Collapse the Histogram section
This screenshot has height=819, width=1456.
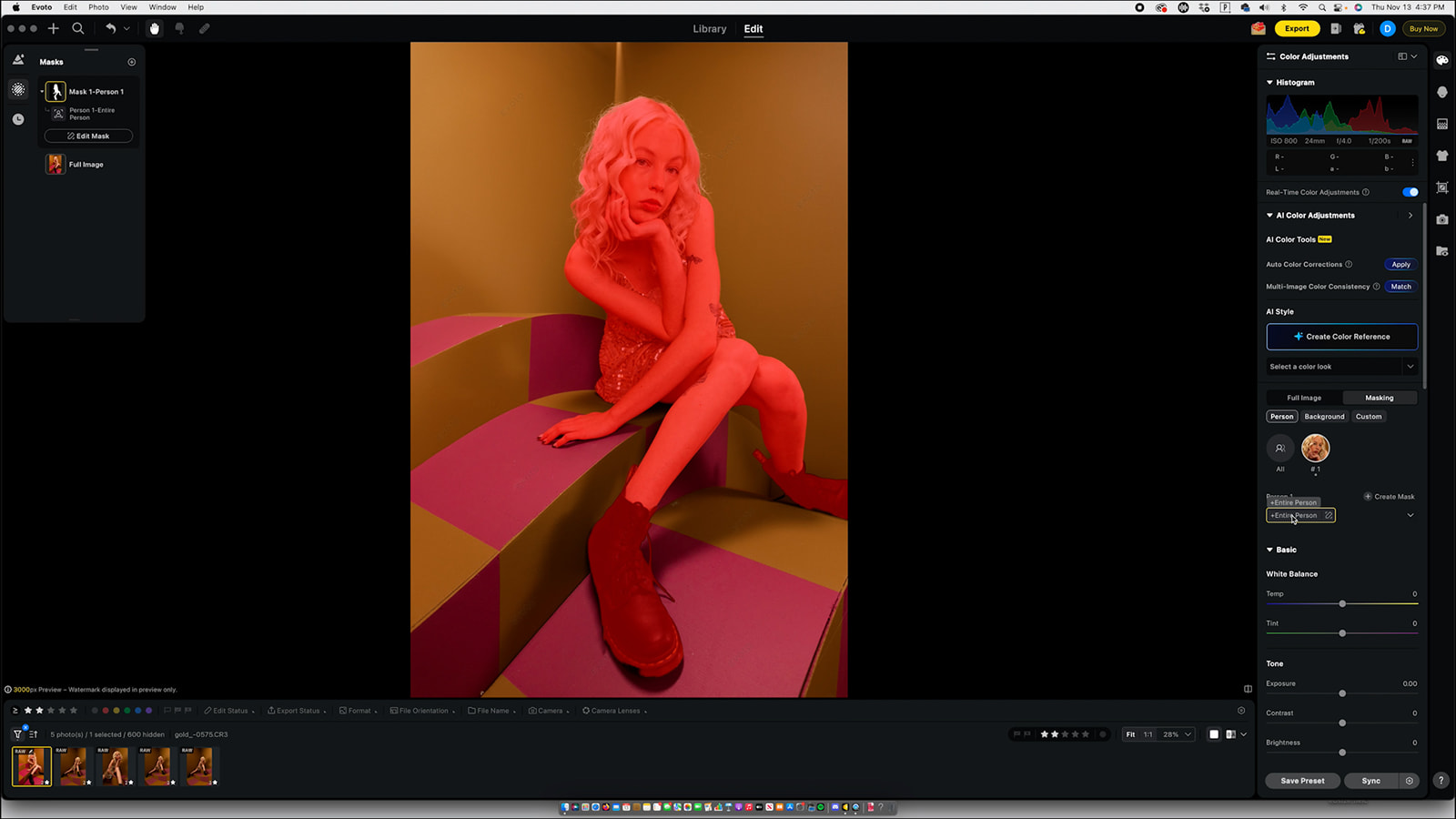point(1270,82)
